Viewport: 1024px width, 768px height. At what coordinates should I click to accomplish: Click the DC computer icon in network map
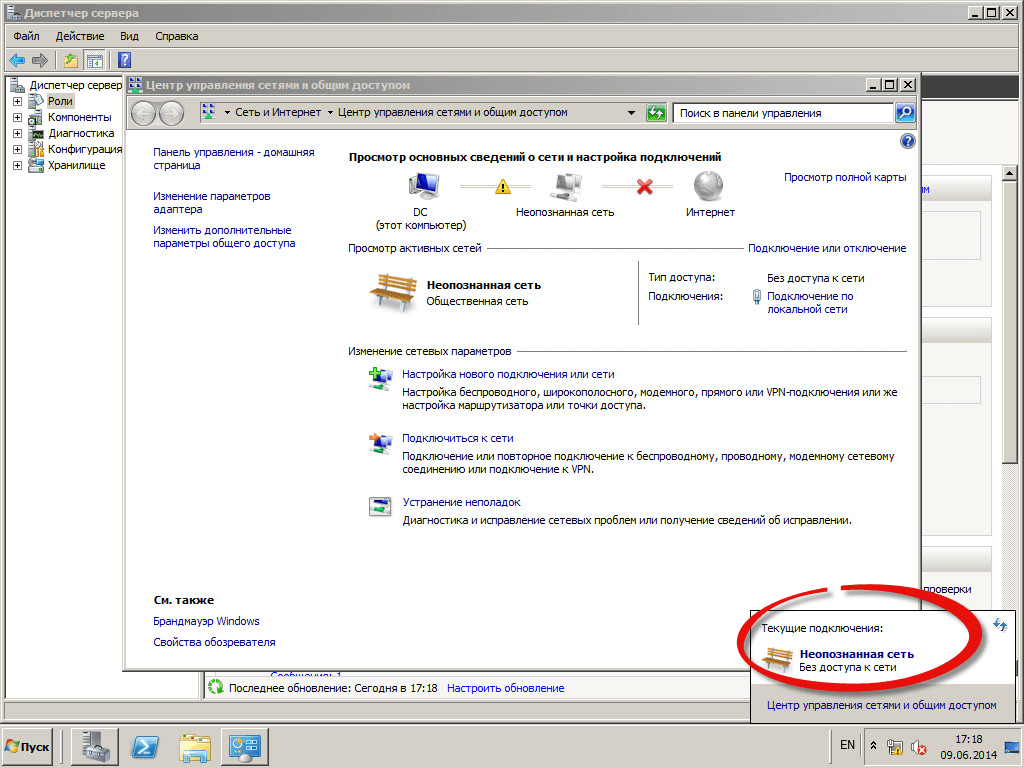pyautogui.click(x=425, y=186)
